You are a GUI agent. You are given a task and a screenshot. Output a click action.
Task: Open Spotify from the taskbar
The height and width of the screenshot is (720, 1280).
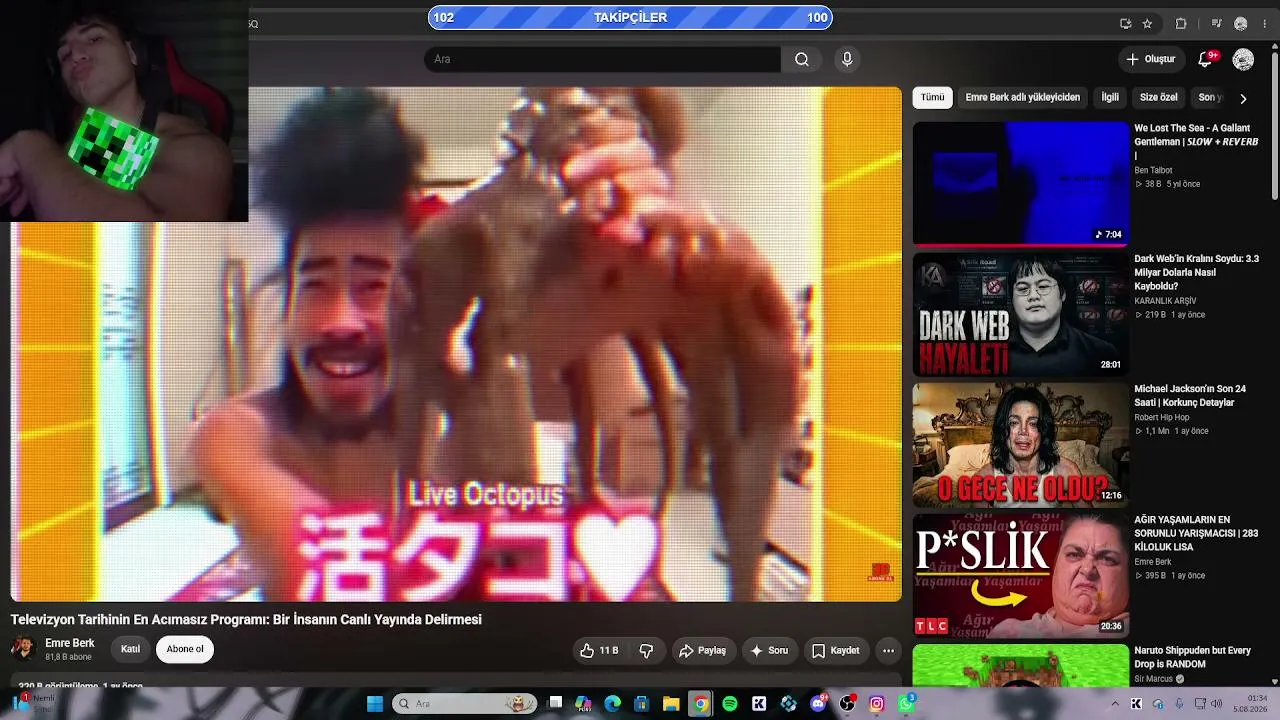point(730,704)
